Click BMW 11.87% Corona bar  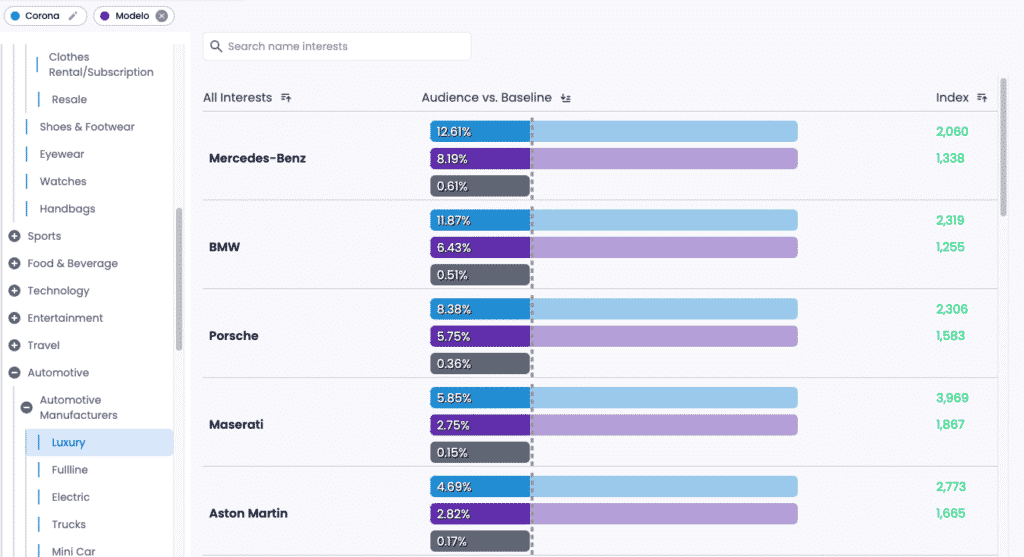click(x=614, y=220)
